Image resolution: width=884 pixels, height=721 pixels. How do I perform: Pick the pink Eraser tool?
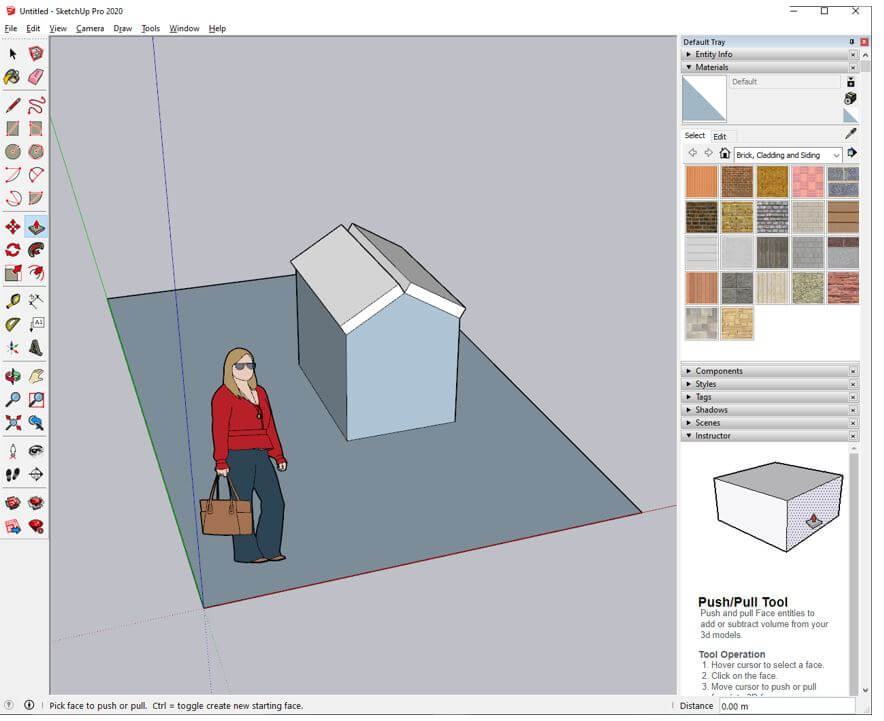36,77
